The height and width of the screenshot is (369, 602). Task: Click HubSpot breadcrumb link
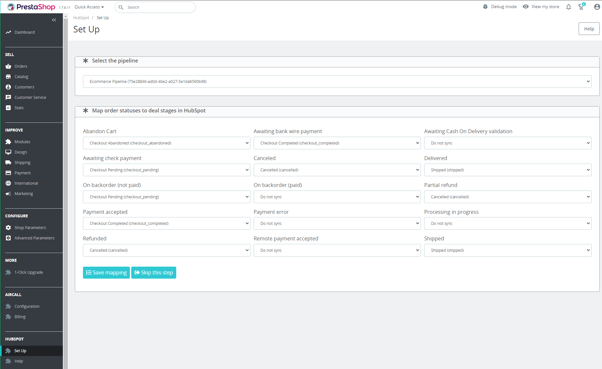[81, 18]
